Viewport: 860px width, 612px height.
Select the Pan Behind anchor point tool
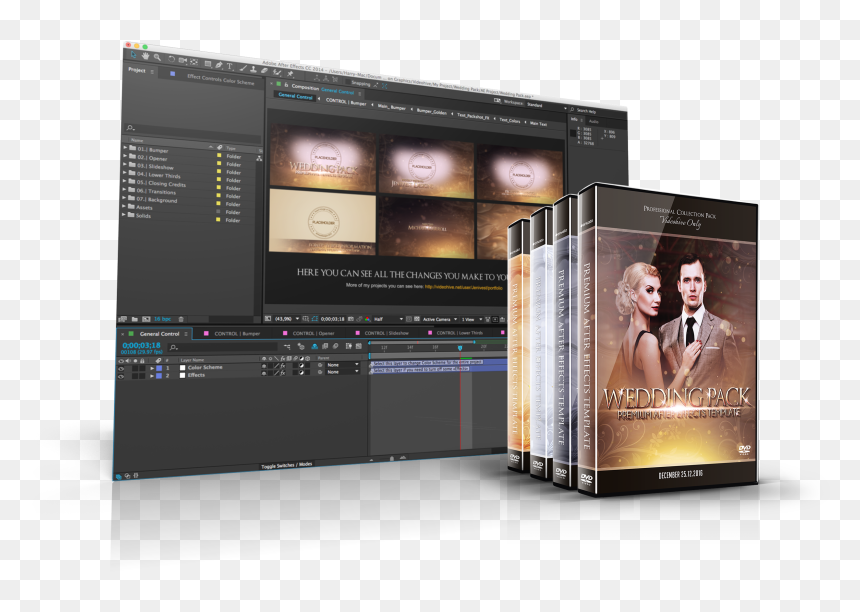pos(194,61)
